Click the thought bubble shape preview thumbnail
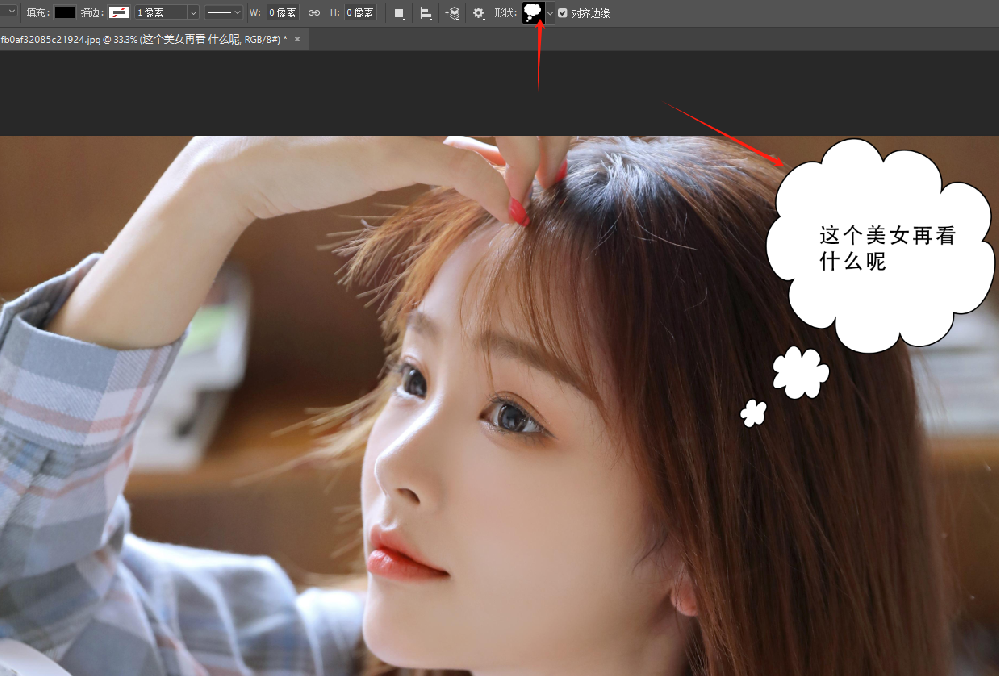The image size is (999, 676). pos(533,13)
